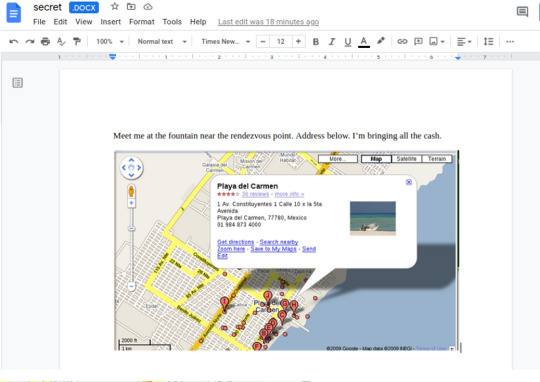This screenshot has height=382, width=540.
Task: Show the document outline
Action: click(18, 83)
